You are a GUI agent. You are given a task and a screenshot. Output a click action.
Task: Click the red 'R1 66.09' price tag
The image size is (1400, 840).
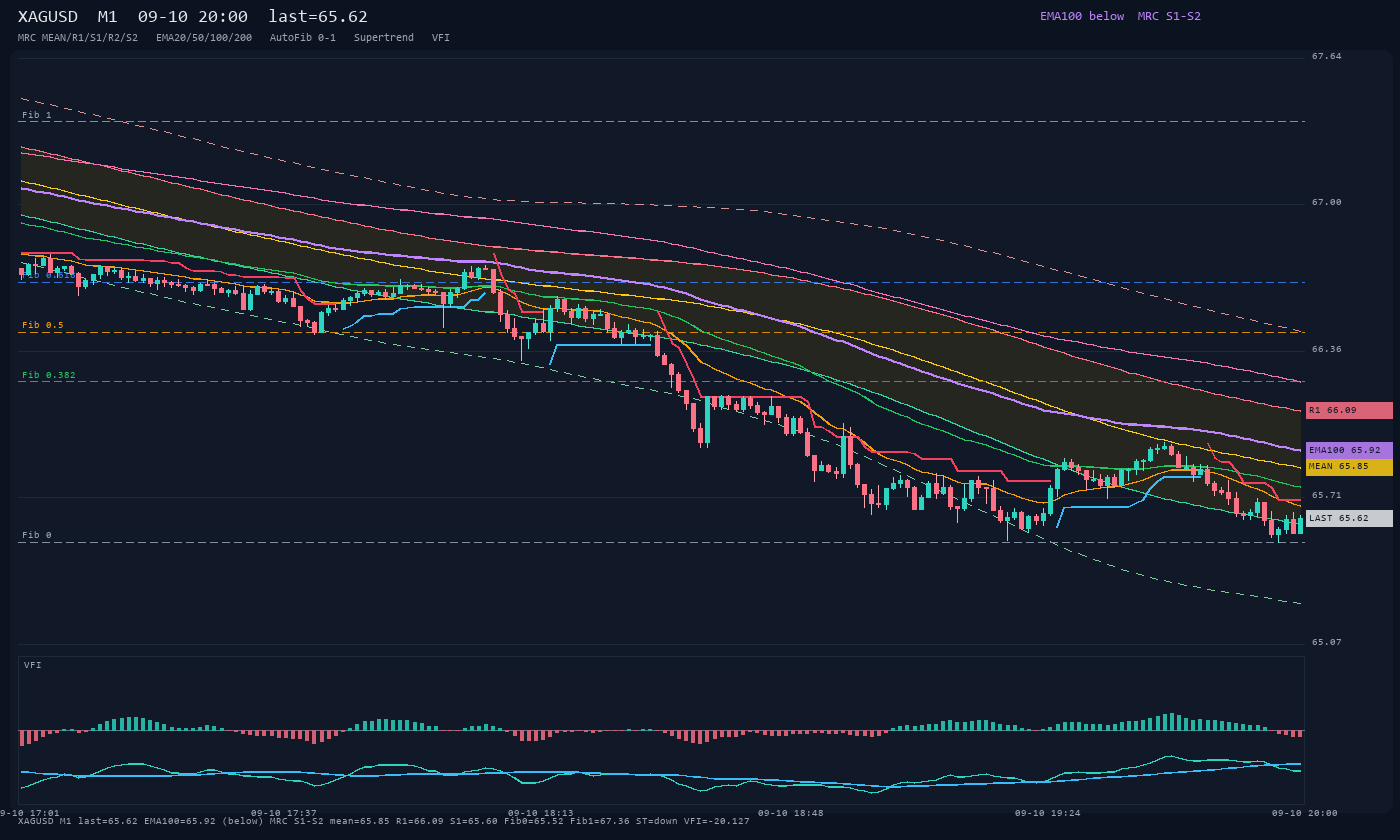tap(1349, 410)
